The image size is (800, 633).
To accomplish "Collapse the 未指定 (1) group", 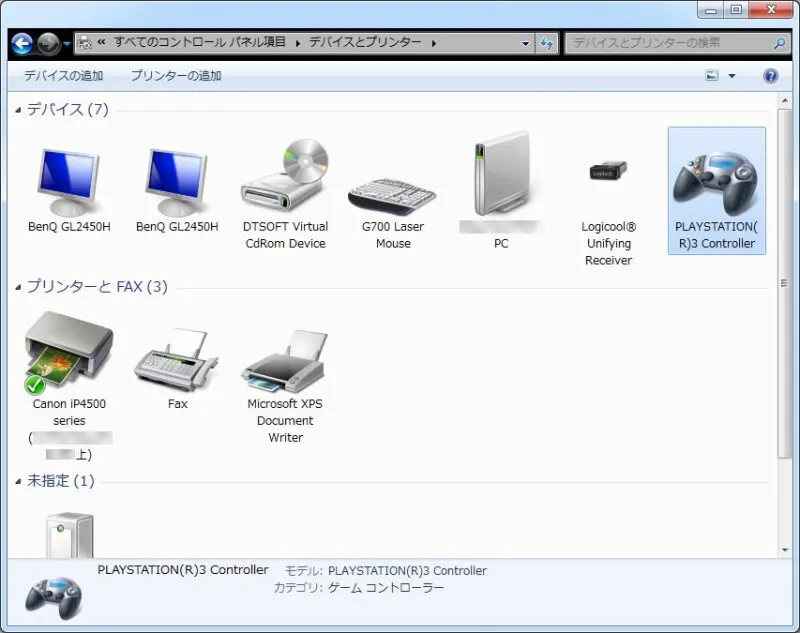I will pos(18,481).
